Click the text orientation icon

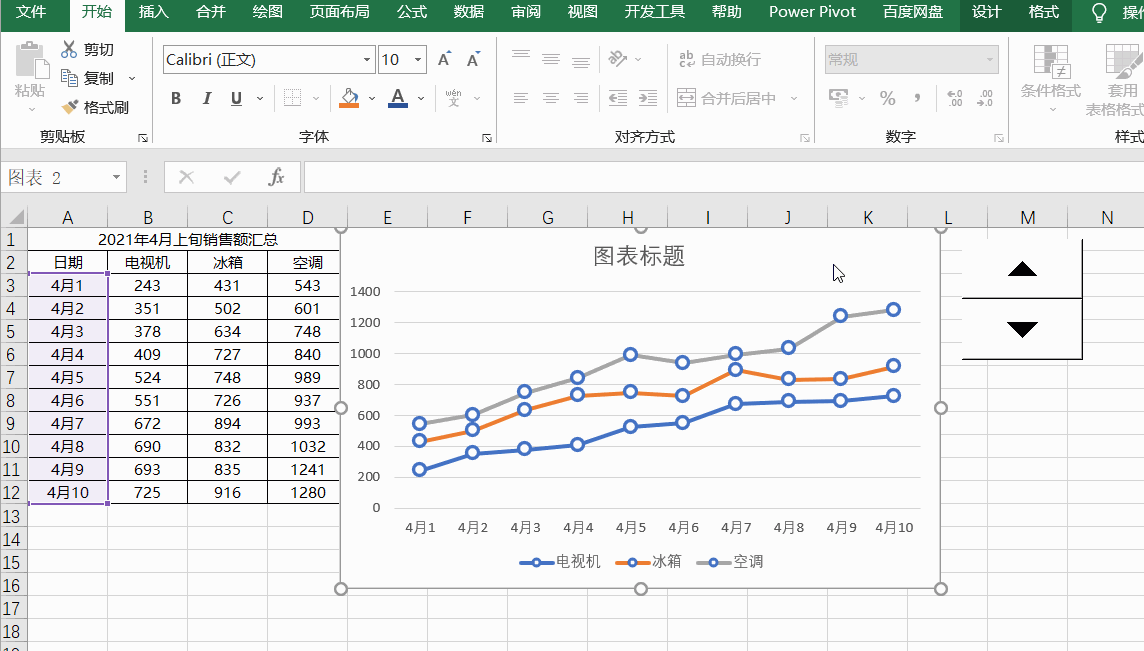pos(618,58)
